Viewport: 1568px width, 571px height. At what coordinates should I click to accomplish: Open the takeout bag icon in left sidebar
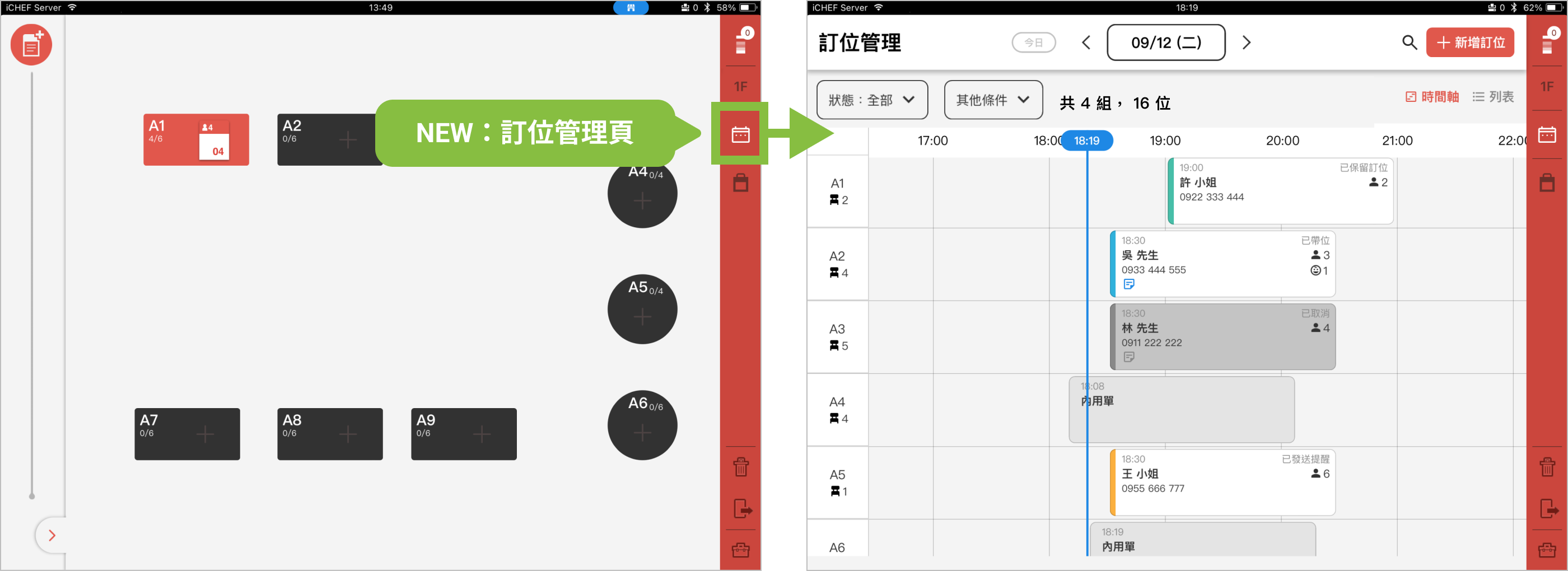coord(740,182)
